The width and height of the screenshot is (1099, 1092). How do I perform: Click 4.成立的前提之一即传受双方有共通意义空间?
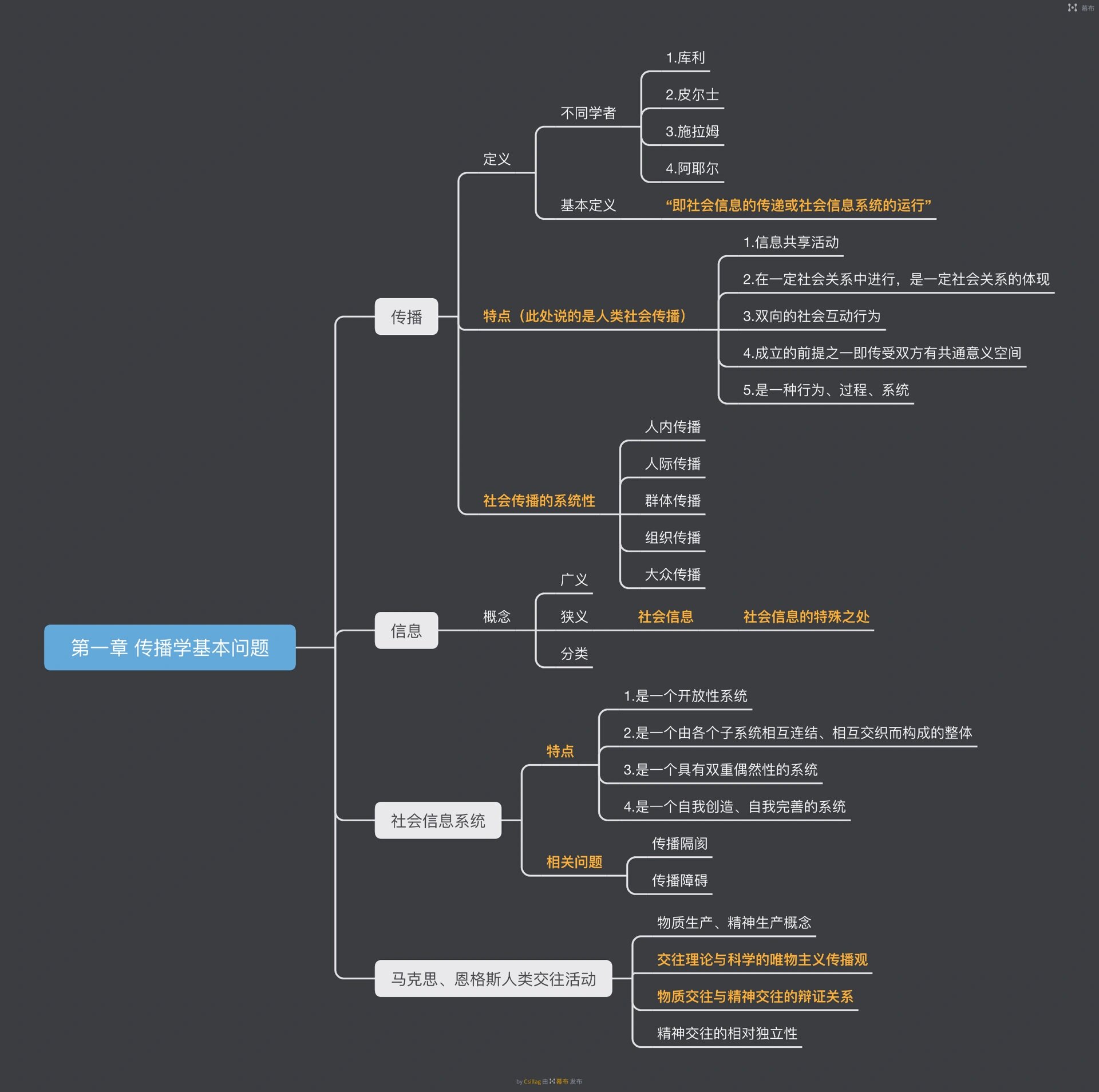[x=882, y=353]
